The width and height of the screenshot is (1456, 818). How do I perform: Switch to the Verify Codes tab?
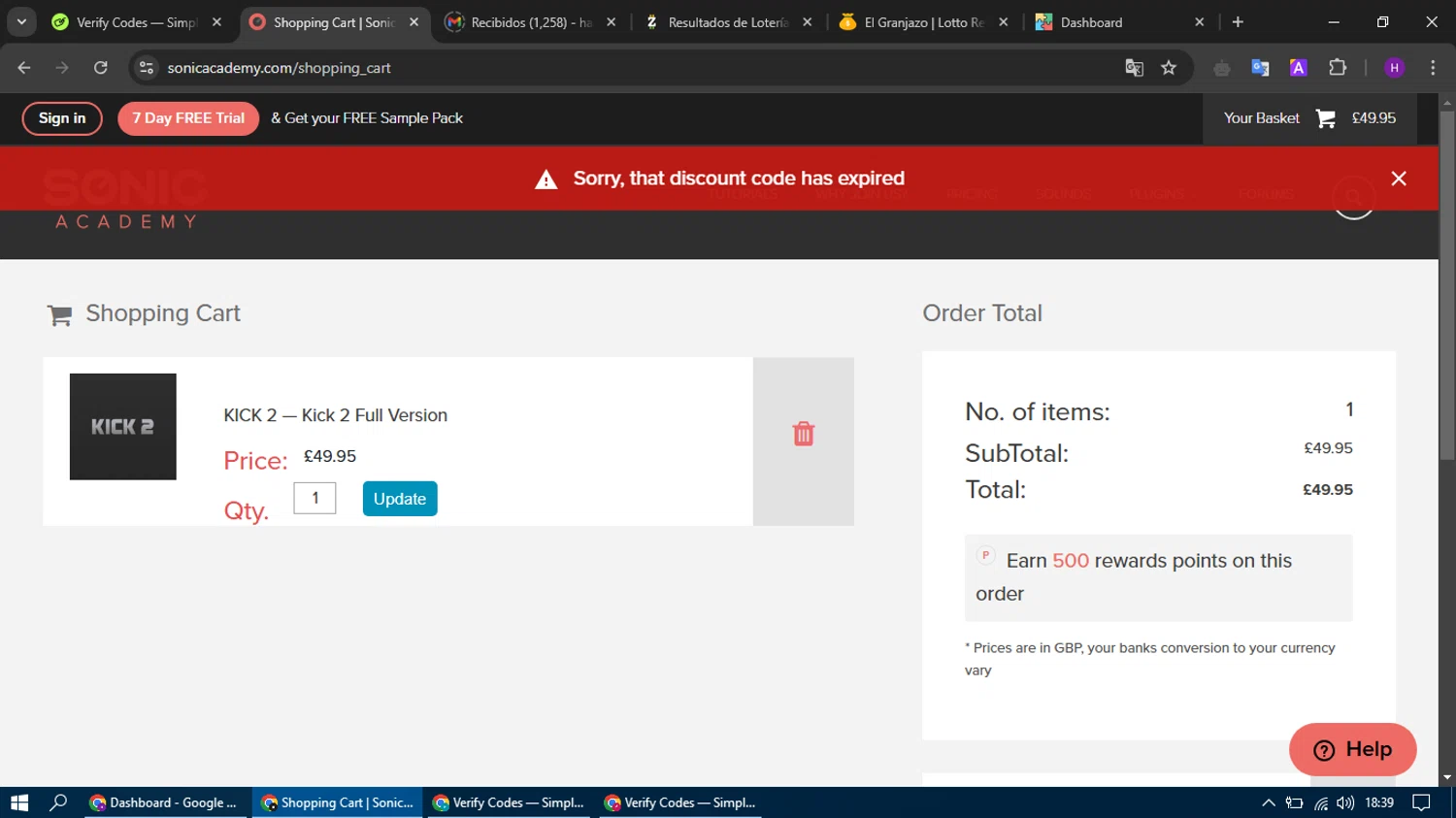138,22
